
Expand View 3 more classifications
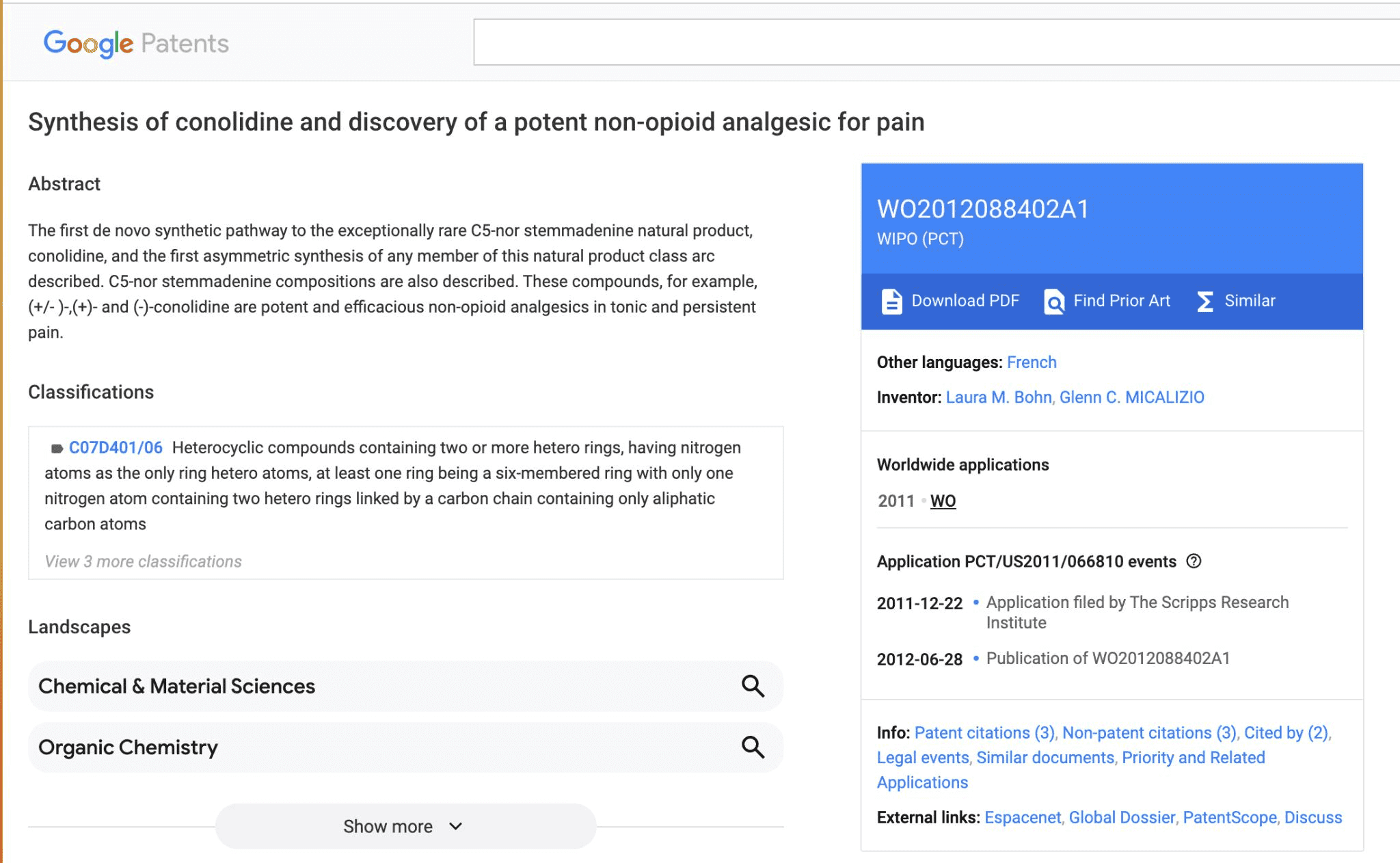coord(143,561)
